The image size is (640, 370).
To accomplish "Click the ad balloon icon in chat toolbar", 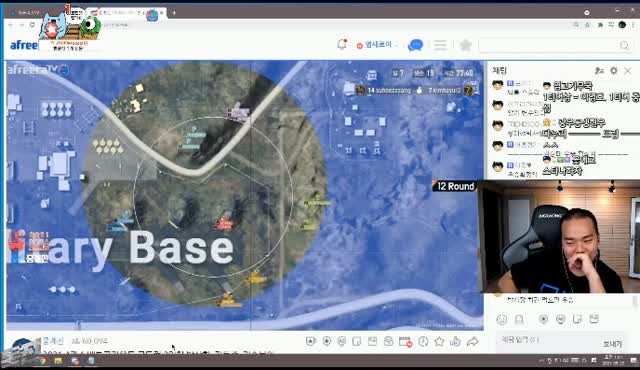I will 560,319.
